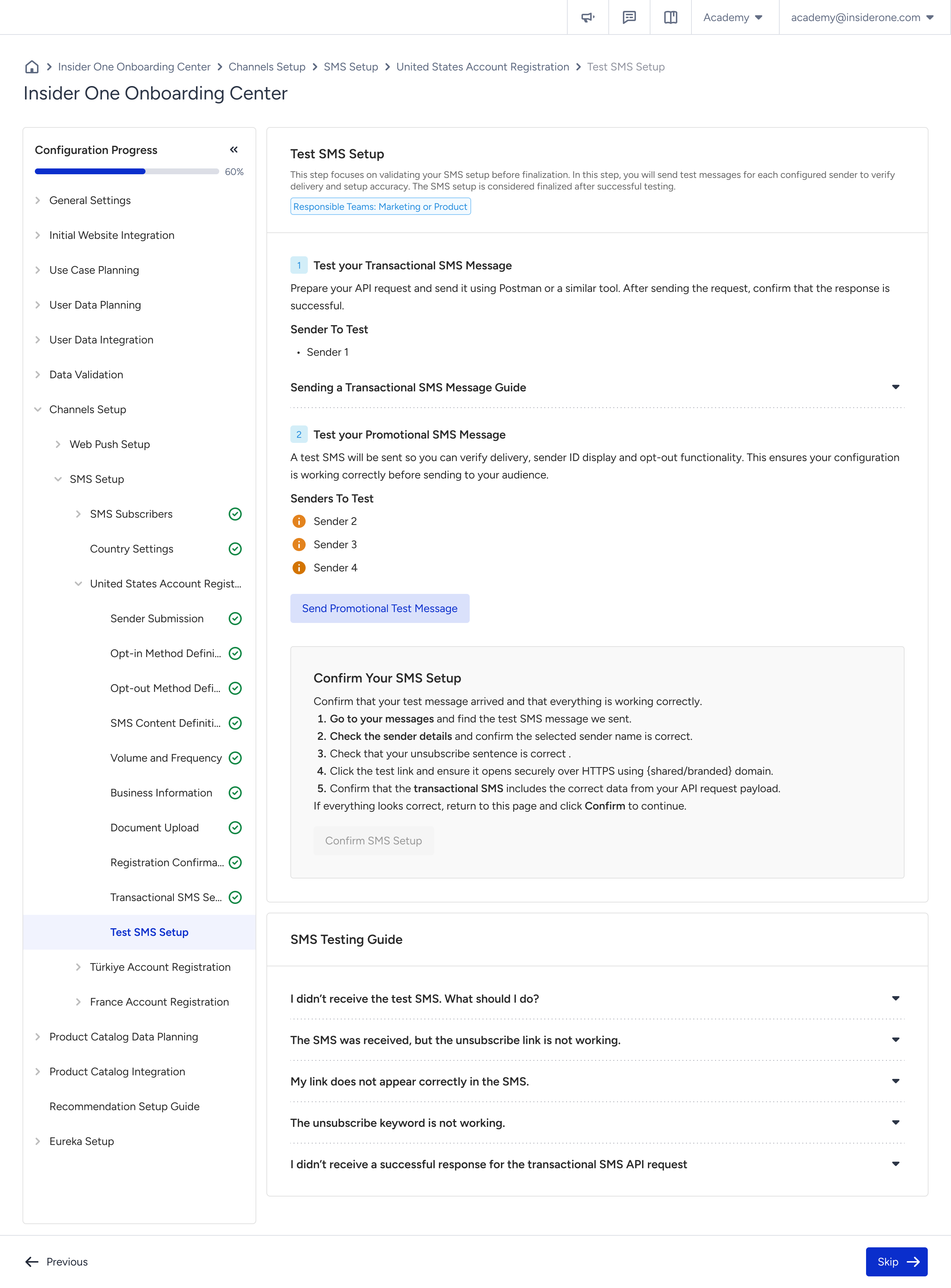Expand Sending a Transactional SMS Message Guide
The width and height of the screenshot is (951, 1288).
click(597, 387)
